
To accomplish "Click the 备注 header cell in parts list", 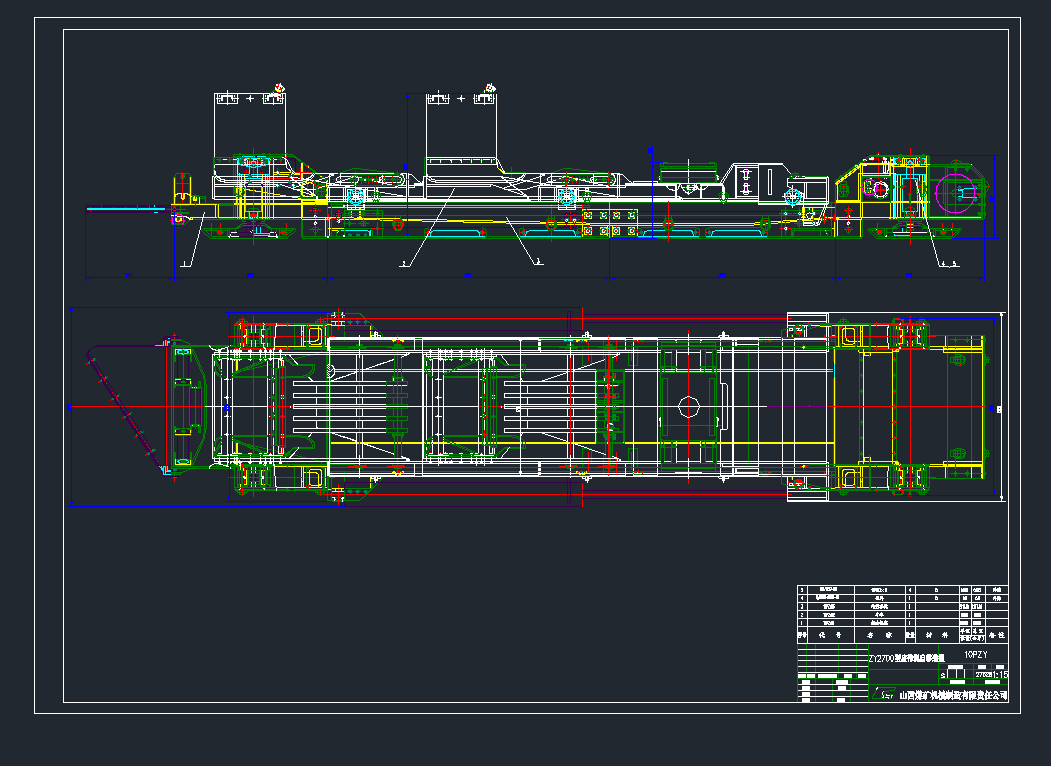I will coord(996,635).
